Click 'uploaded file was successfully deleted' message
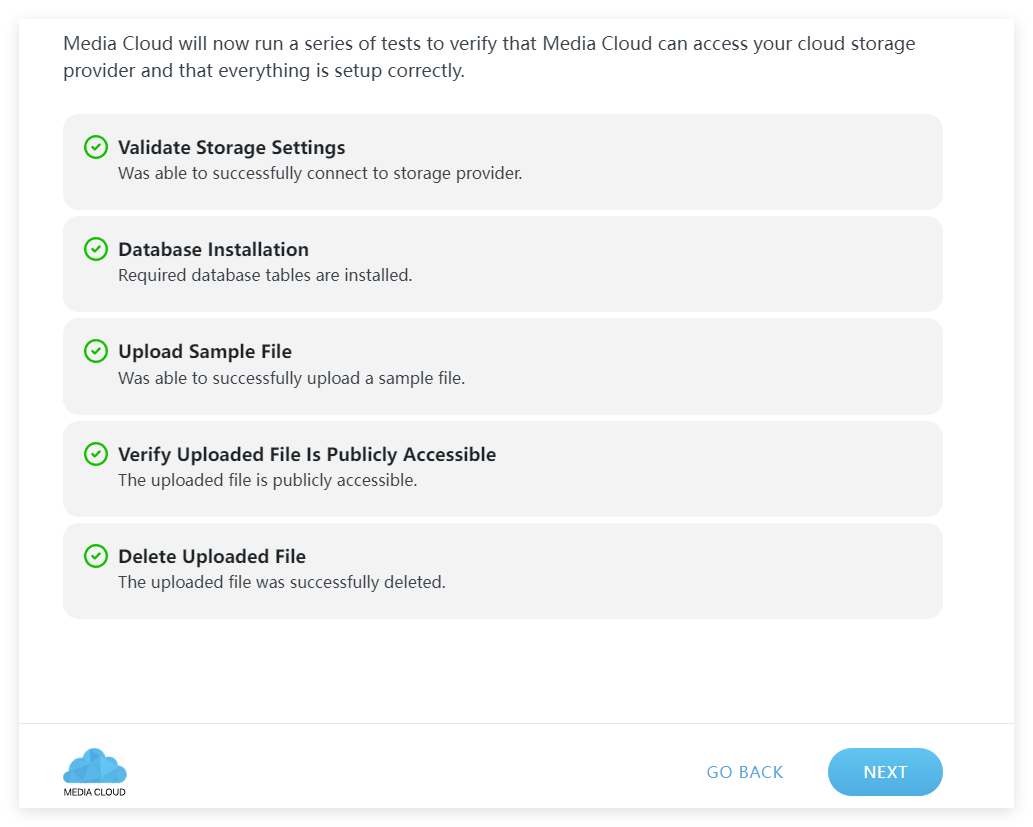1033x827 pixels. coord(282,583)
